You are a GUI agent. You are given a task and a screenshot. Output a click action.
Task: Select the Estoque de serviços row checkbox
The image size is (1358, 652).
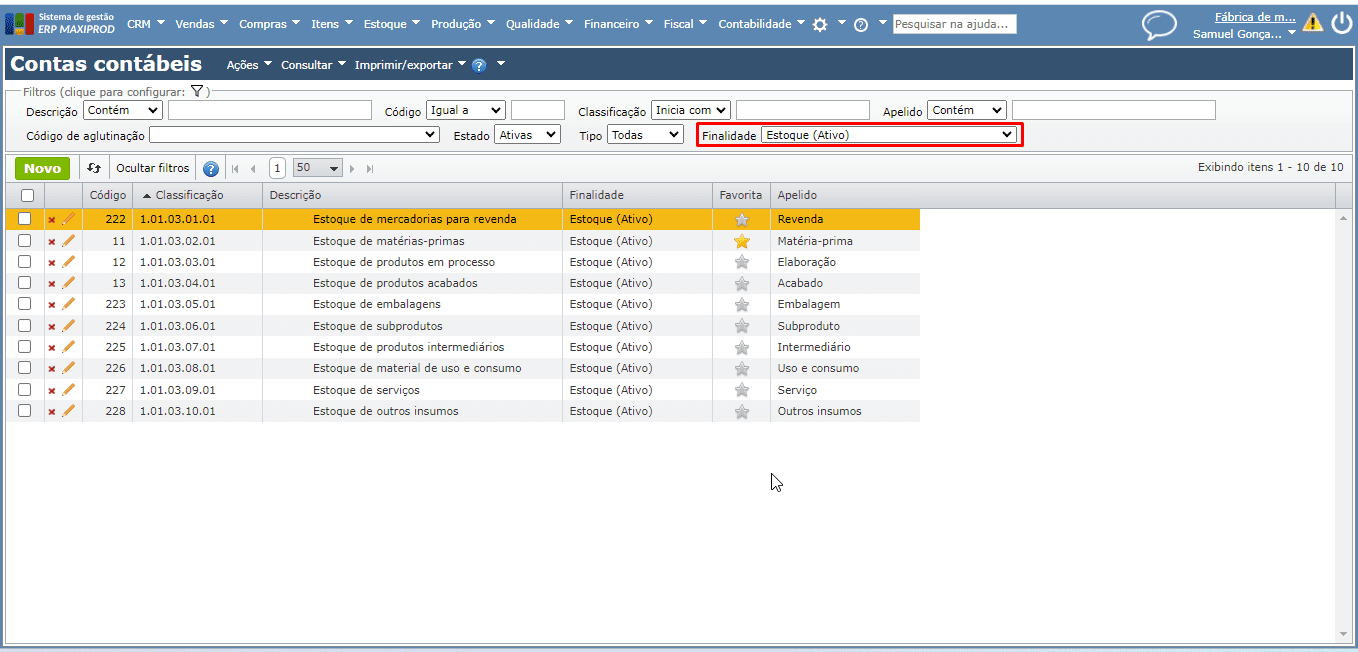tap(25, 390)
